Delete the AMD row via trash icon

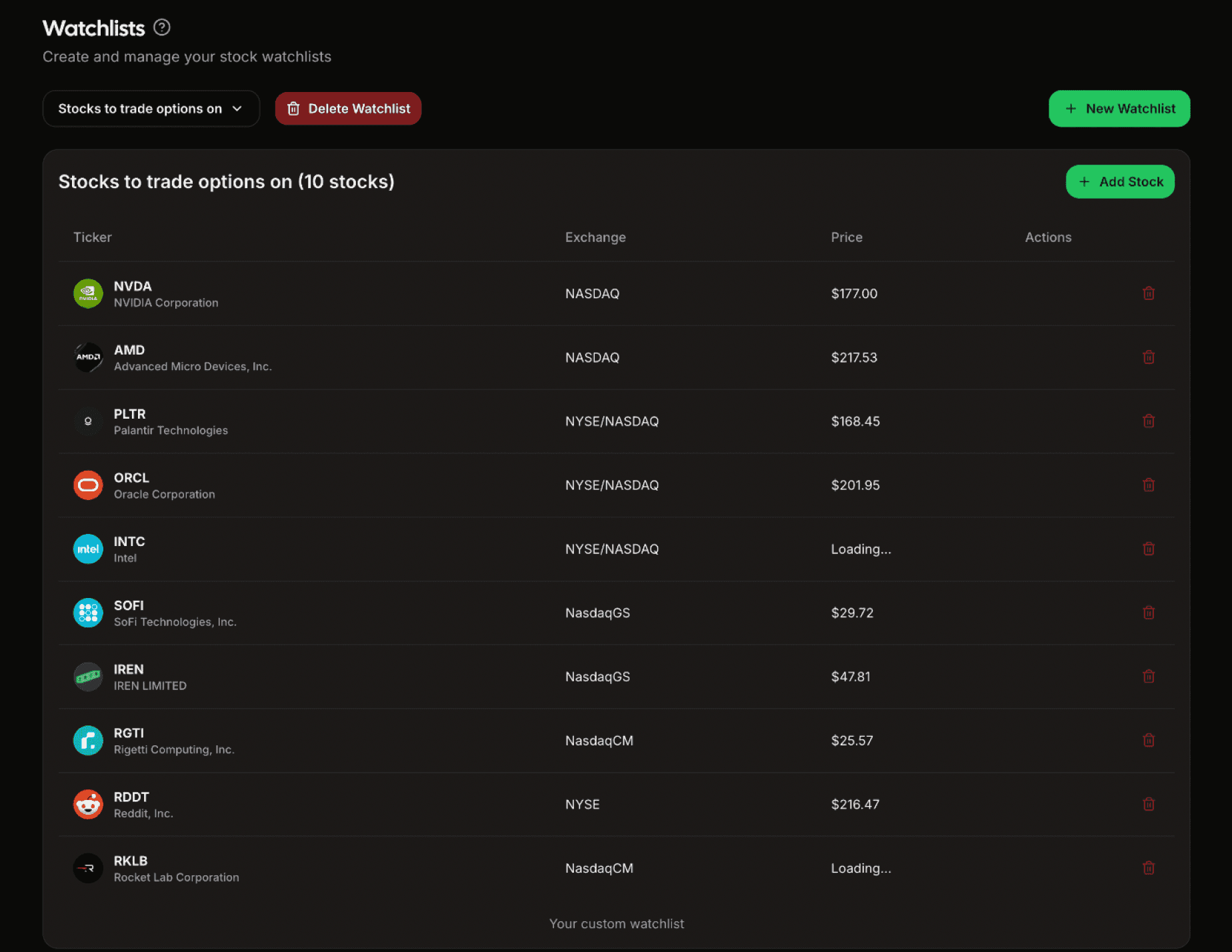pyautogui.click(x=1149, y=357)
